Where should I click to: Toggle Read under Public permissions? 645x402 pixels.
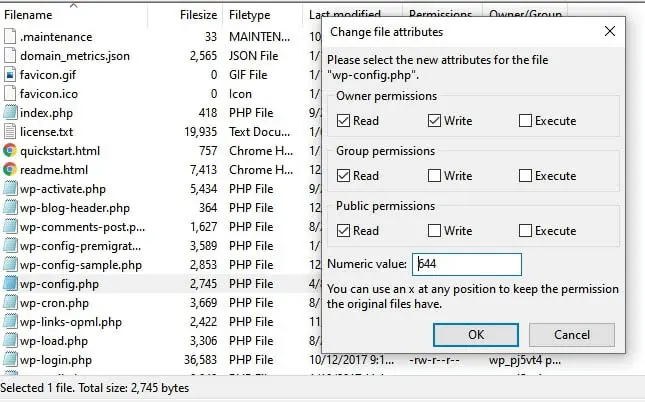click(344, 231)
